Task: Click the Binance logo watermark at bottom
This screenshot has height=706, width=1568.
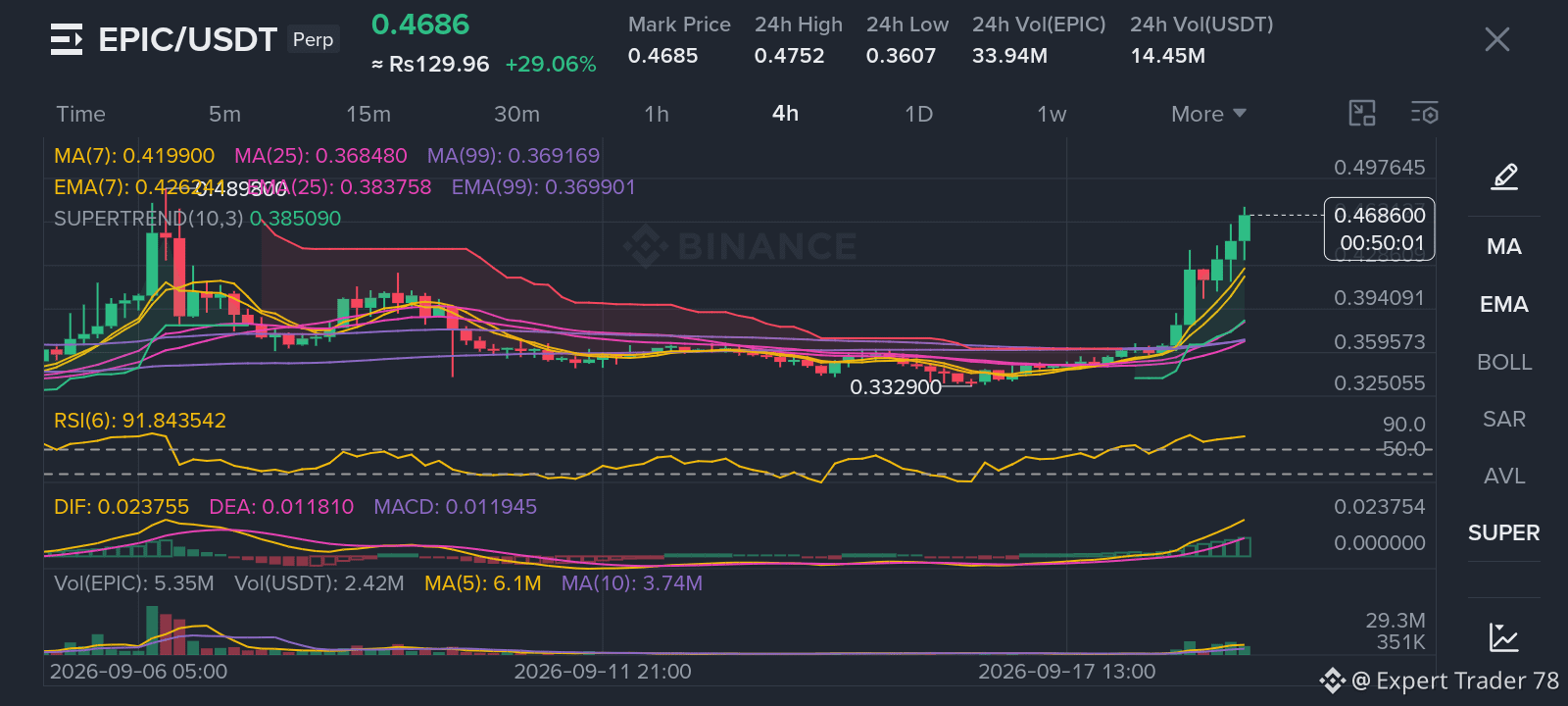Action: point(1332,681)
